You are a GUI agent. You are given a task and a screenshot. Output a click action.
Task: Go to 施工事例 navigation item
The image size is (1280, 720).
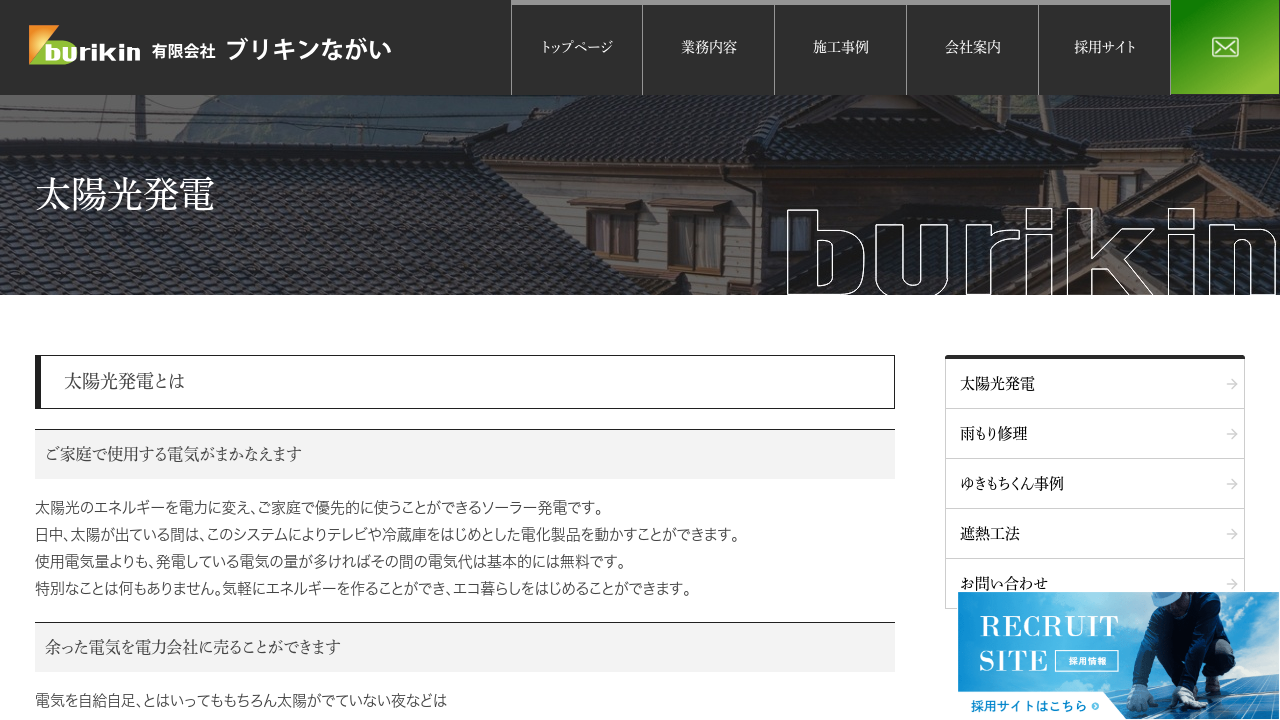point(841,47)
